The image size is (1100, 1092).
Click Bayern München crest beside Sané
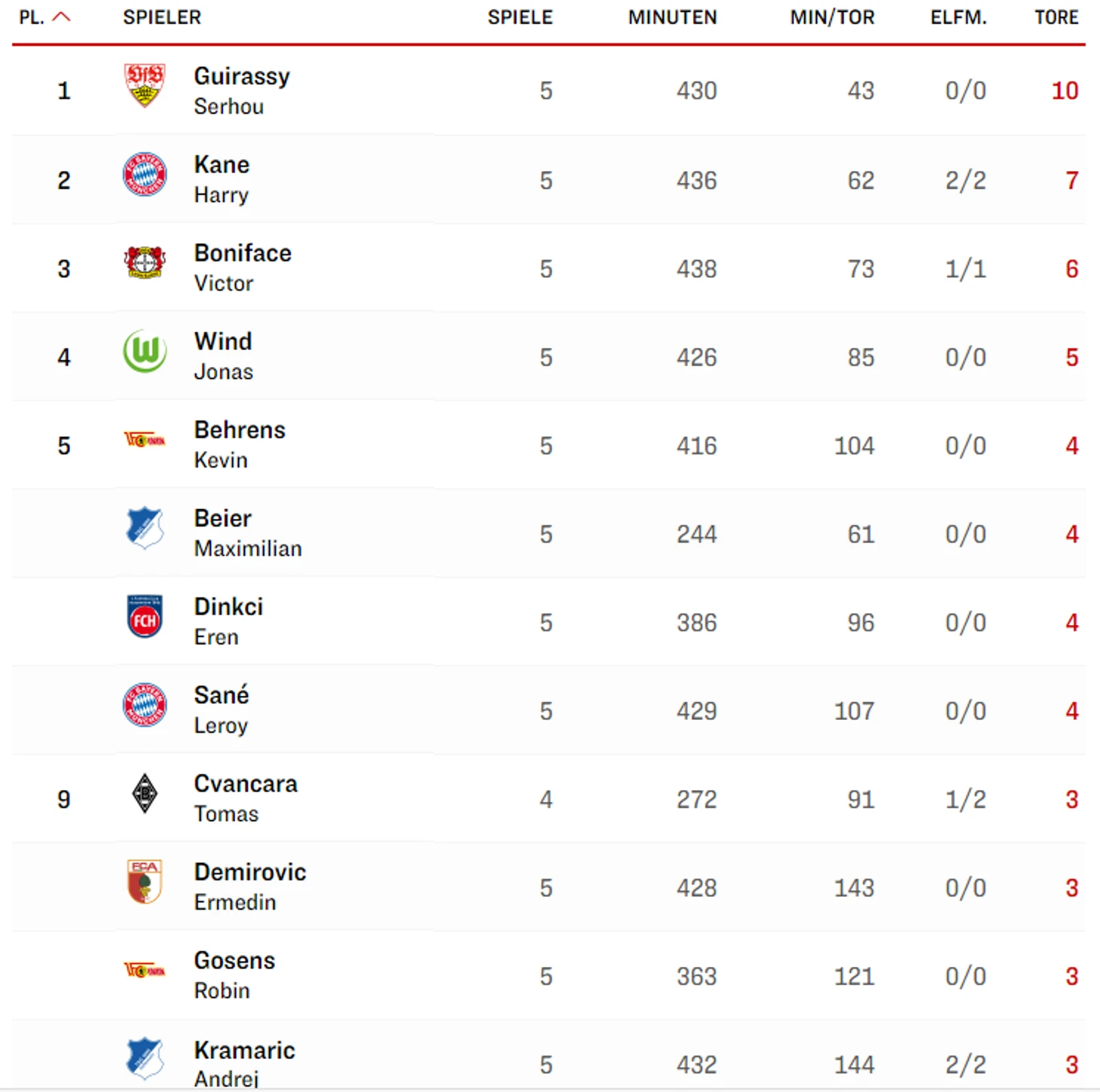(145, 705)
